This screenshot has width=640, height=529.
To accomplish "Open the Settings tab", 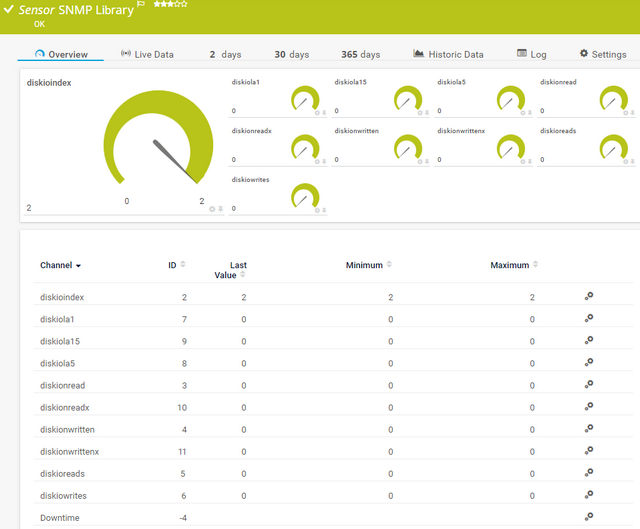I will [x=603, y=54].
